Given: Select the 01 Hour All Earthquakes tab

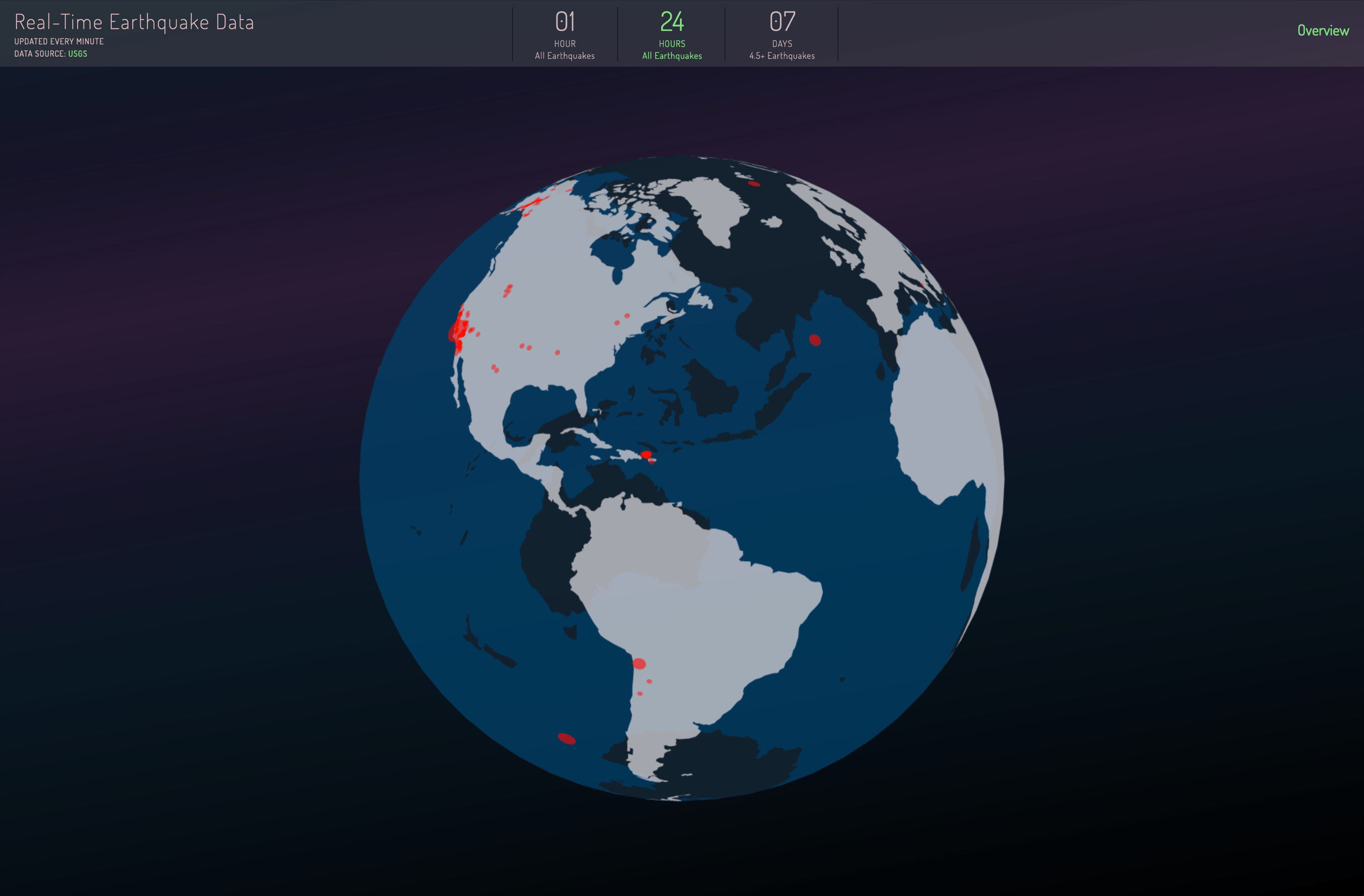Looking at the screenshot, I should click(565, 35).
